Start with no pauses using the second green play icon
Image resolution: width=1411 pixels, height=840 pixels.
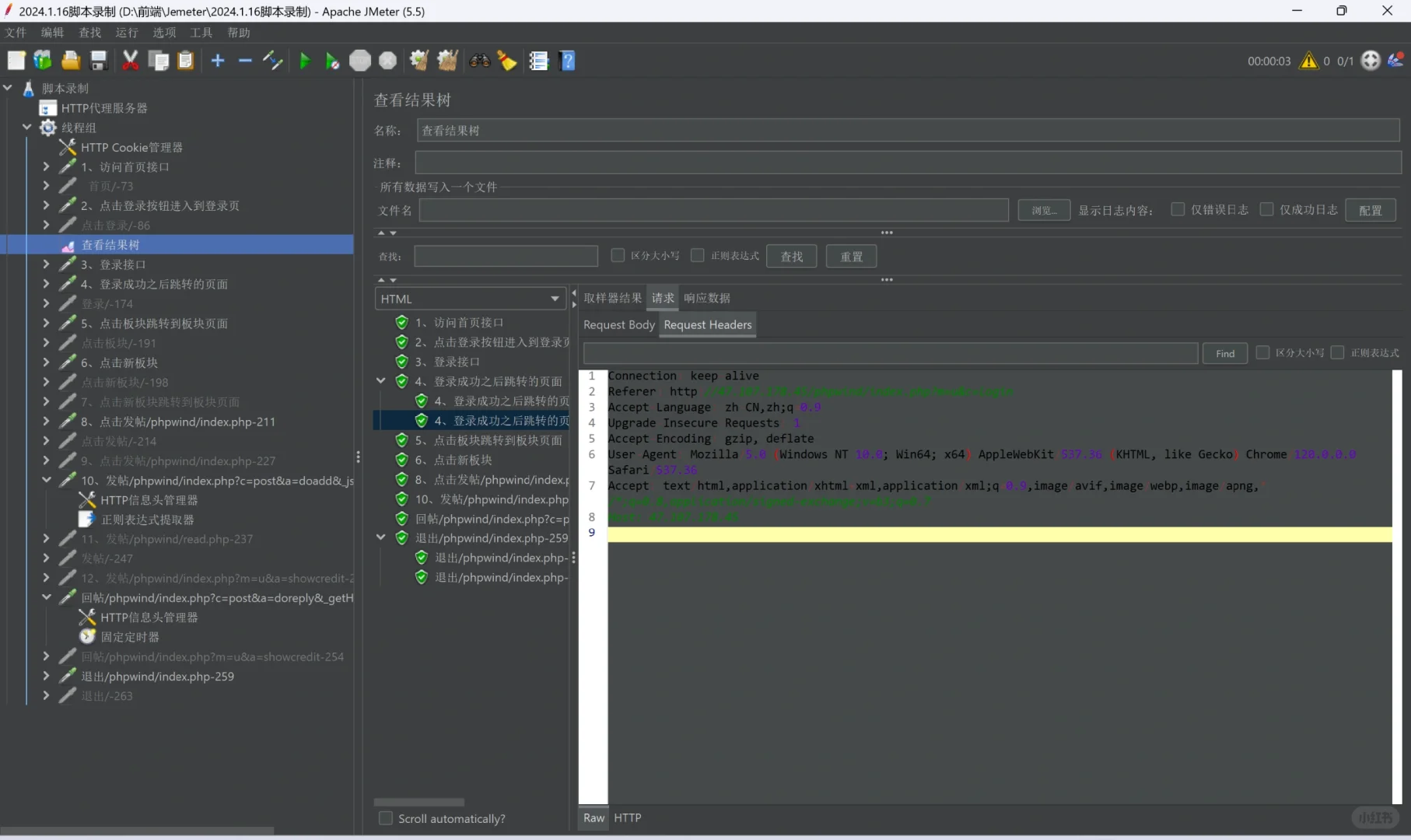tap(332, 61)
